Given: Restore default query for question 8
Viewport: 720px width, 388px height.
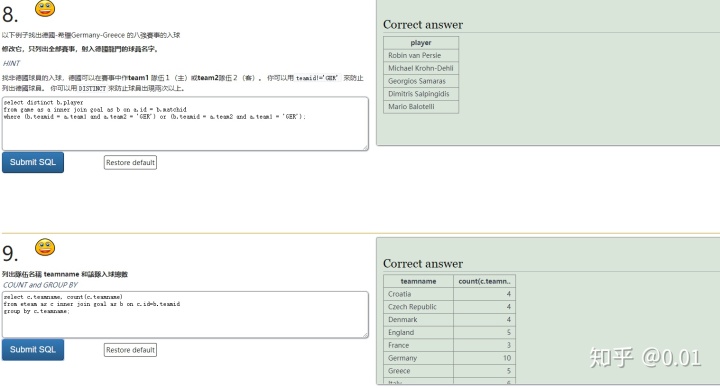Looking at the screenshot, I should (x=130, y=163).
